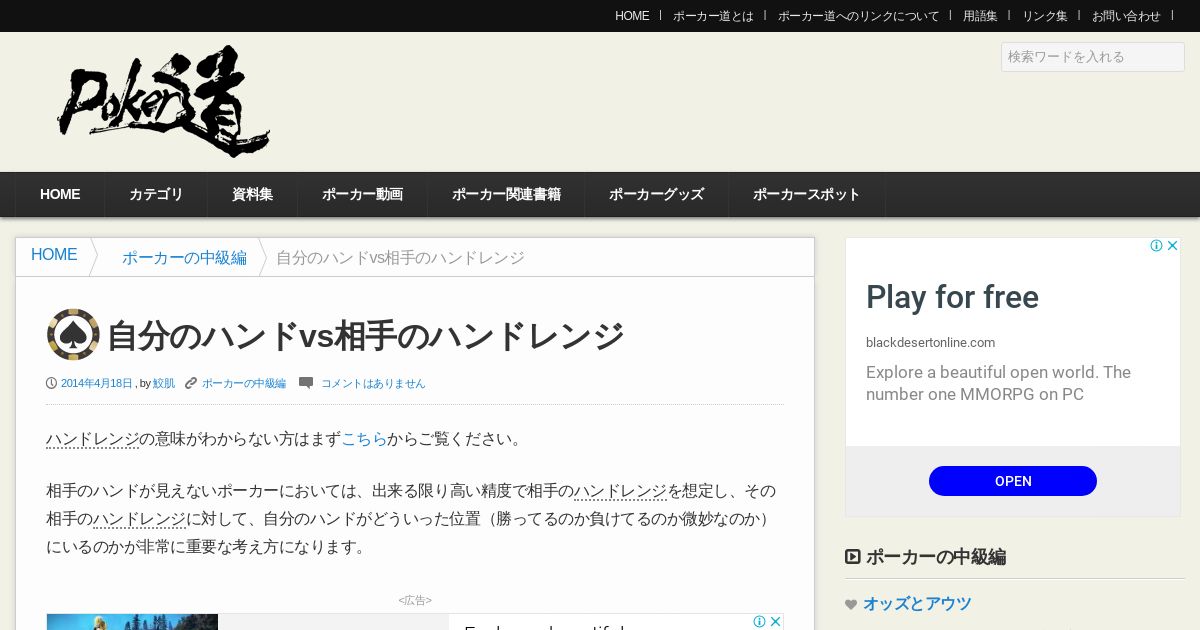Select ポーカースポット in main navigation
Screen dimensions: 1200x630
(806, 195)
